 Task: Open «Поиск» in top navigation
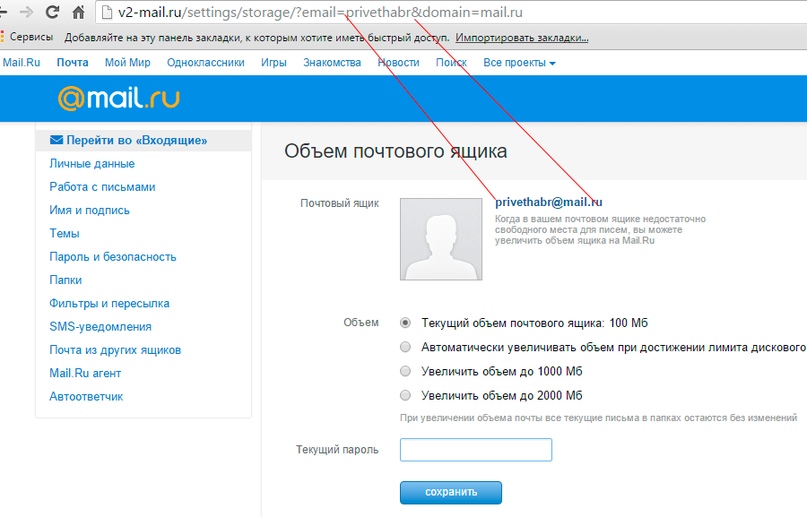tap(451, 63)
